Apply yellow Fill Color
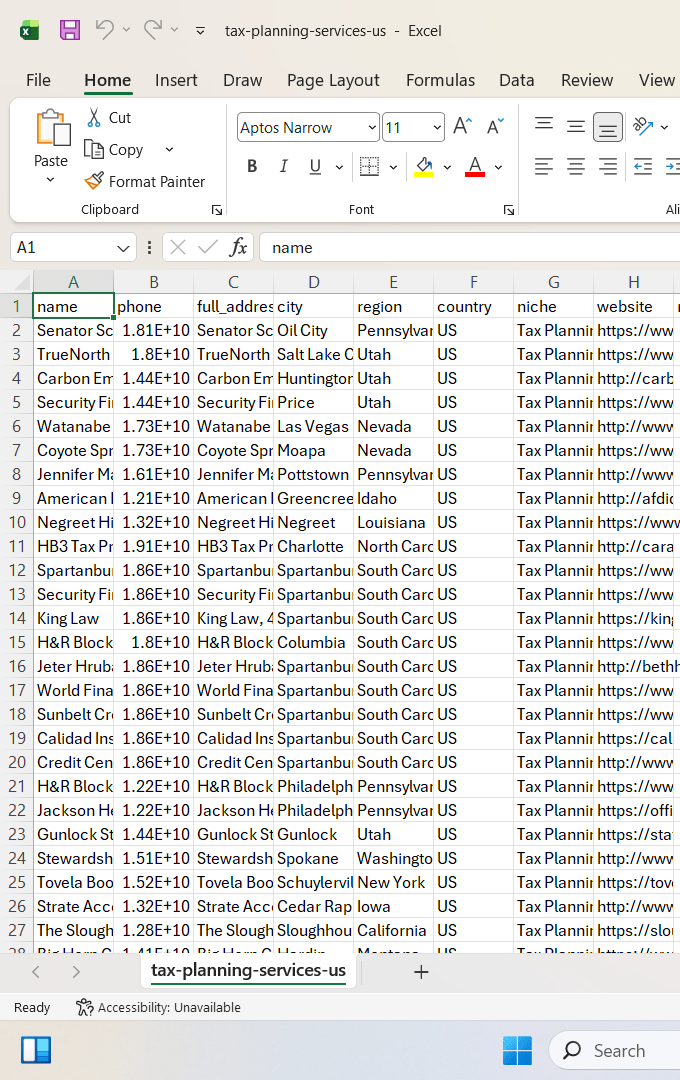 (424, 166)
